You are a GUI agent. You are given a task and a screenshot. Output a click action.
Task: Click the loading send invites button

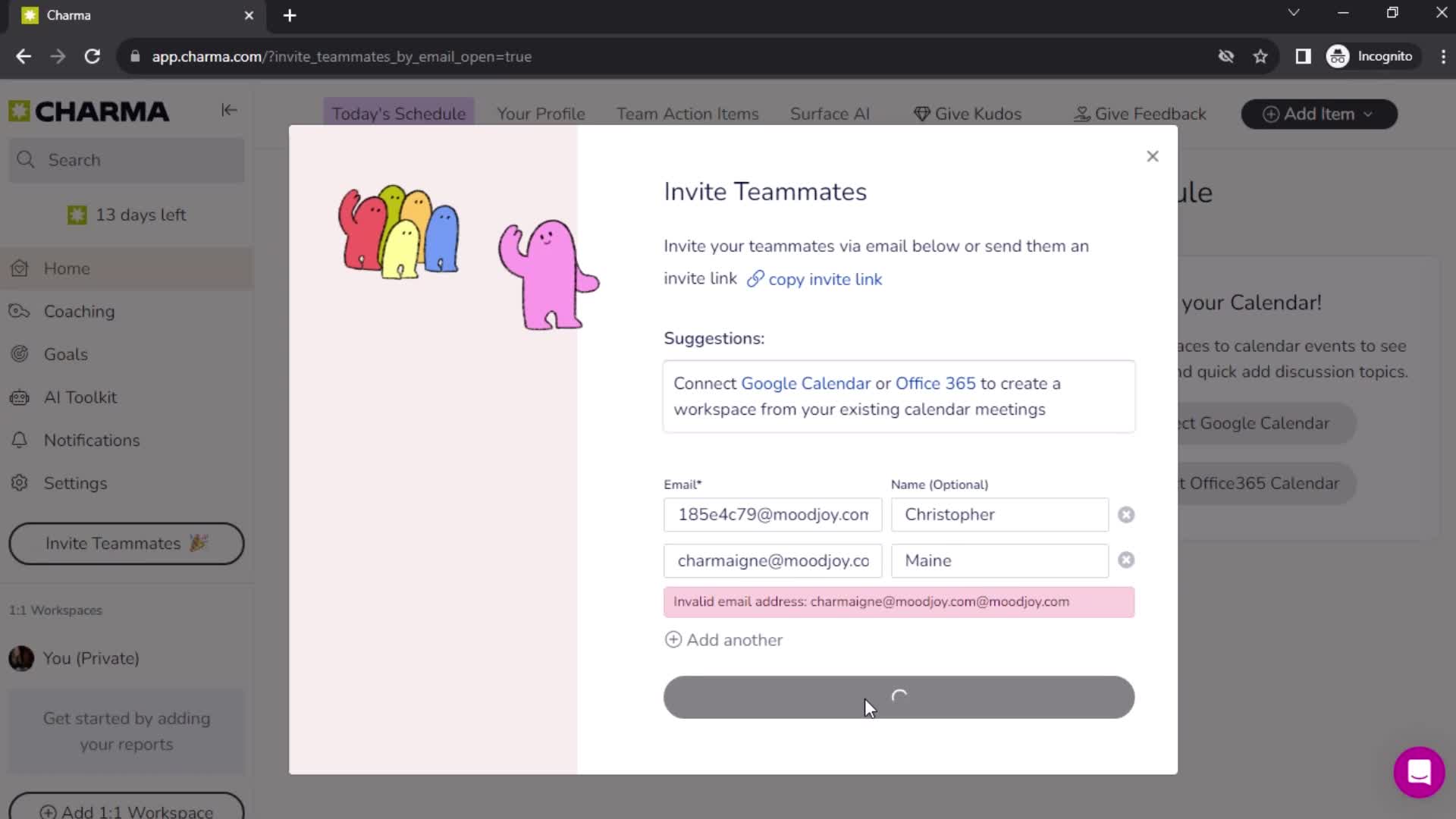(x=899, y=698)
